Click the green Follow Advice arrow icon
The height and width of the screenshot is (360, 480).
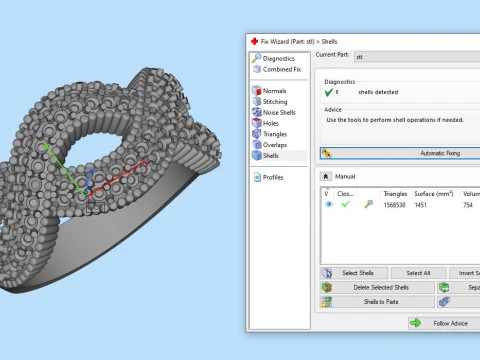pos(416,323)
